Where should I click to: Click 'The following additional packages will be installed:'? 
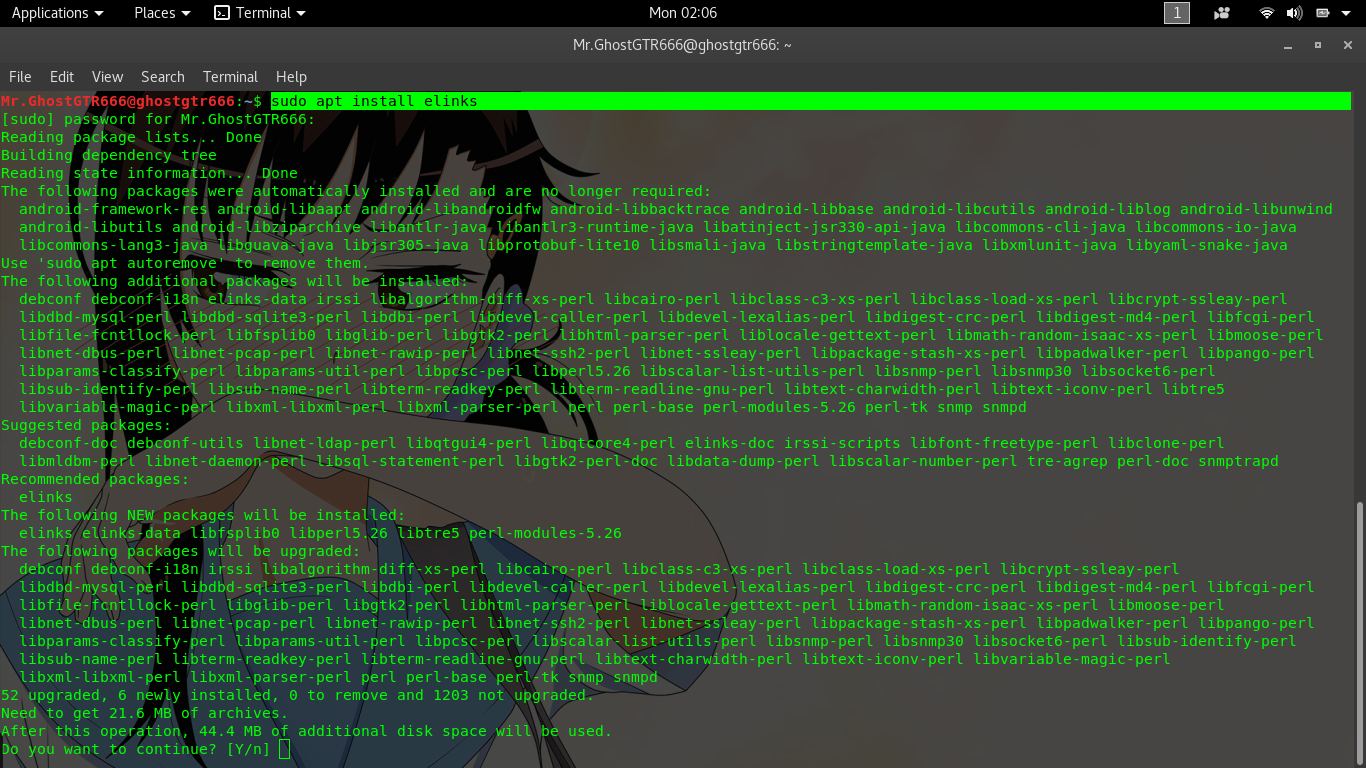[x=234, y=281]
